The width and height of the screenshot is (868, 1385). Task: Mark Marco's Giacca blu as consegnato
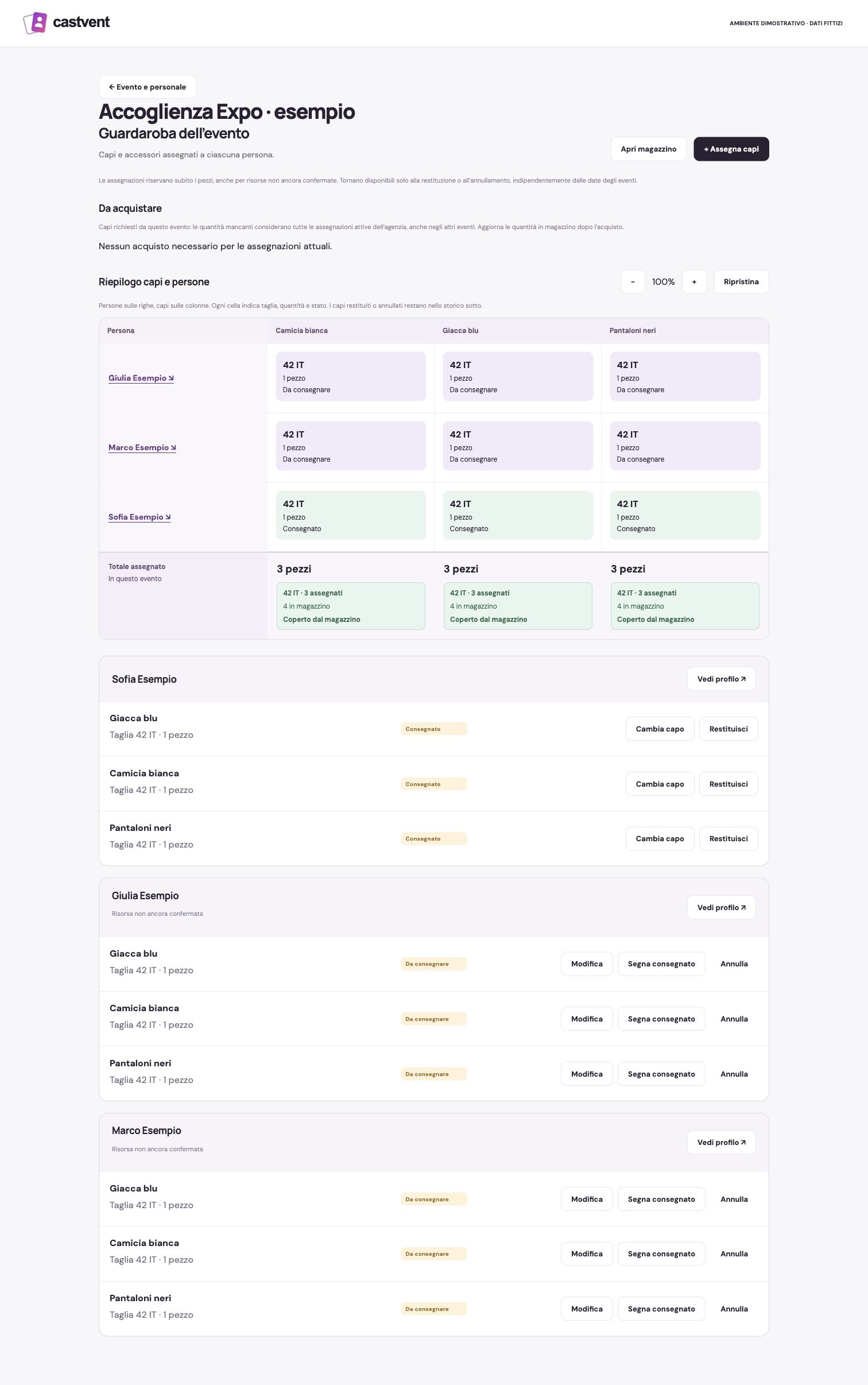click(x=661, y=1199)
